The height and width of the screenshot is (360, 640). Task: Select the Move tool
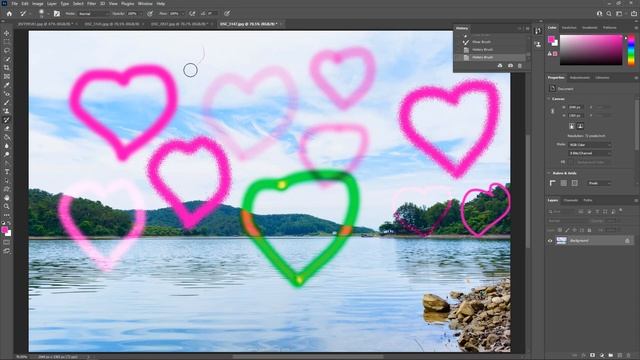7,33
